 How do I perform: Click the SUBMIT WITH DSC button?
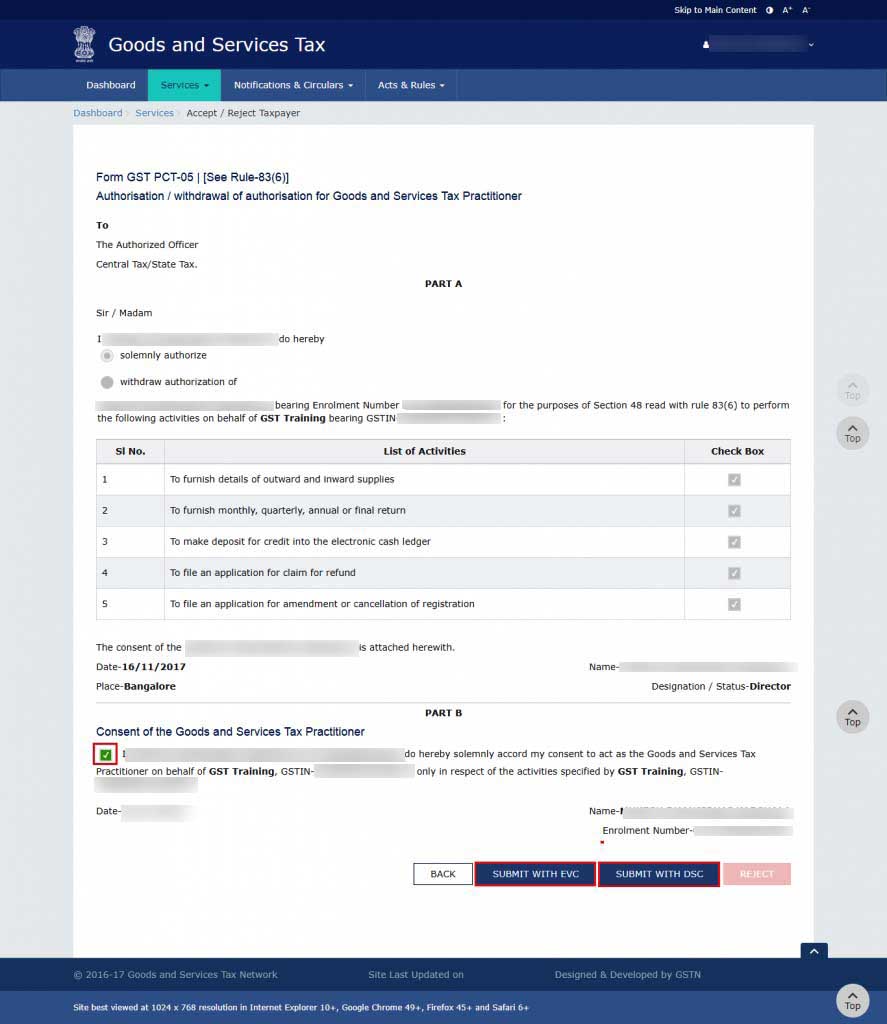click(x=659, y=874)
